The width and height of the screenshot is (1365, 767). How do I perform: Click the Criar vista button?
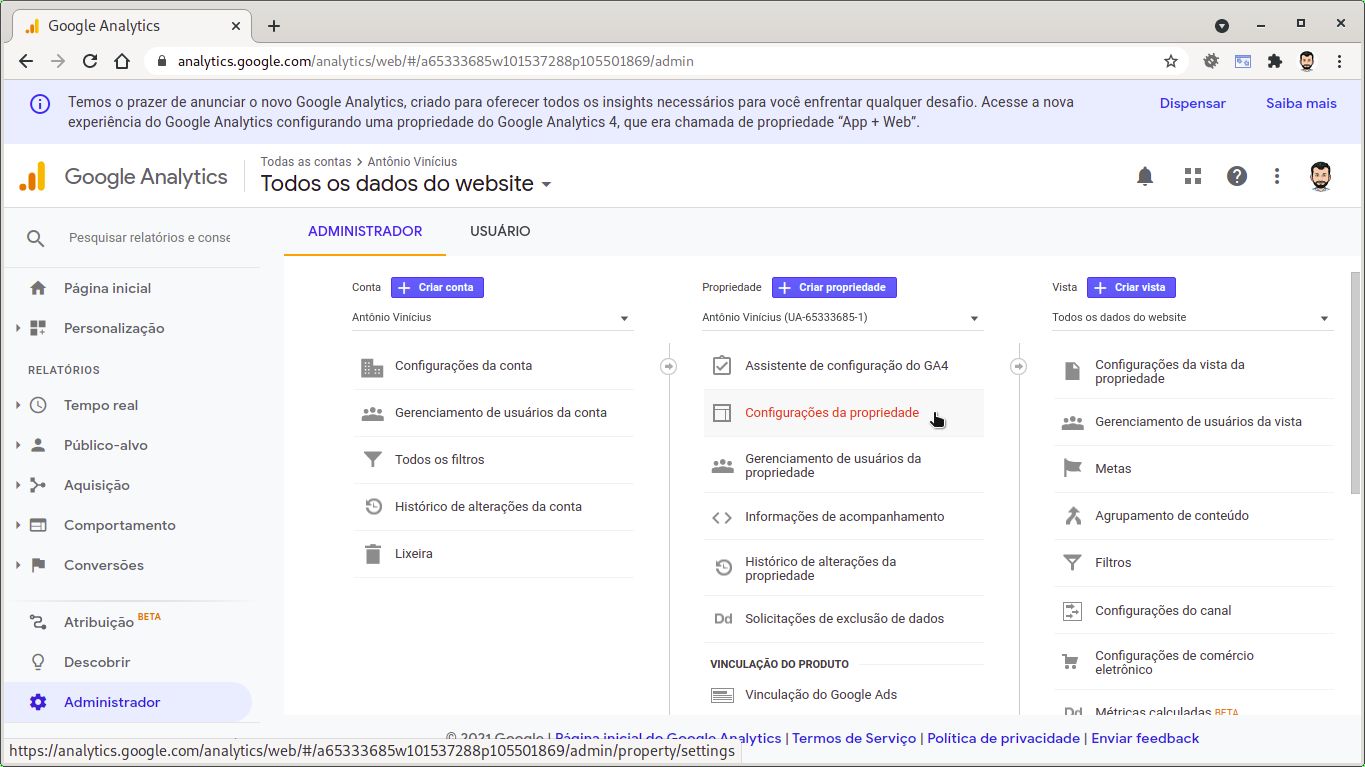pos(1131,287)
